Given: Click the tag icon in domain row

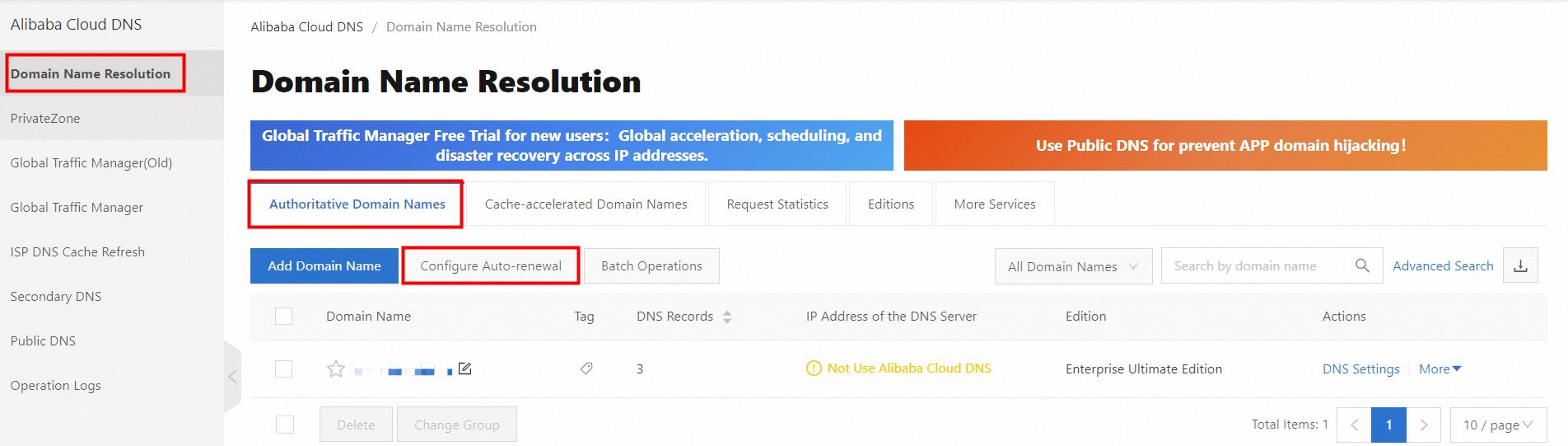Looking at the screenshot, I should [x=586, y=369].
